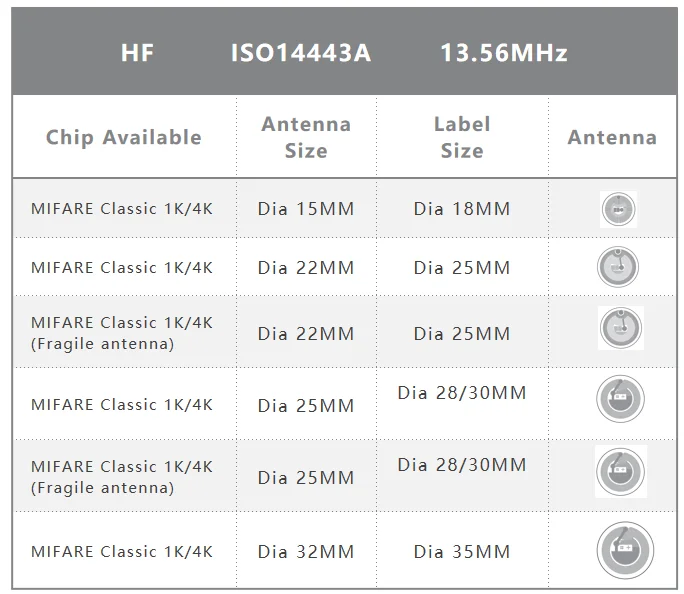
Task: Click MIFARE Classic 1K/4K in the last row
Action: pos(122,552)
